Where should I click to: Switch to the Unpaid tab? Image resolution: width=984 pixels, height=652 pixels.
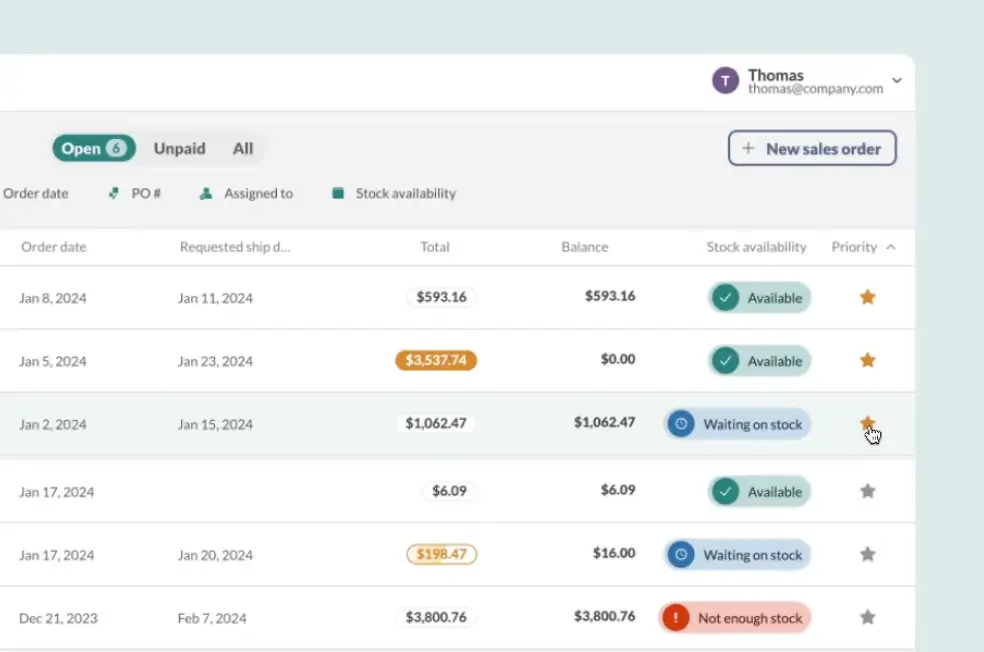click(179, 148)
